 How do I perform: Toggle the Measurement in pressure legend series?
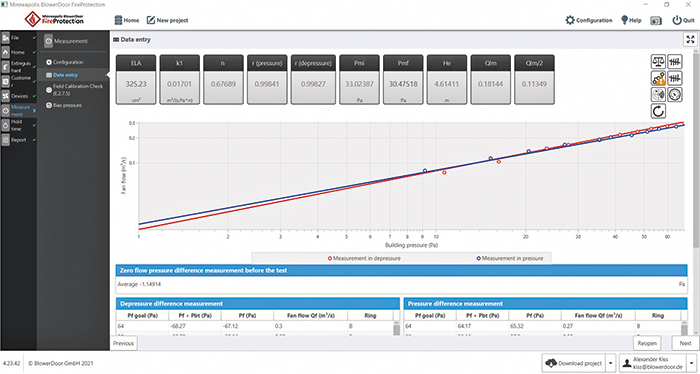(510, 258)
